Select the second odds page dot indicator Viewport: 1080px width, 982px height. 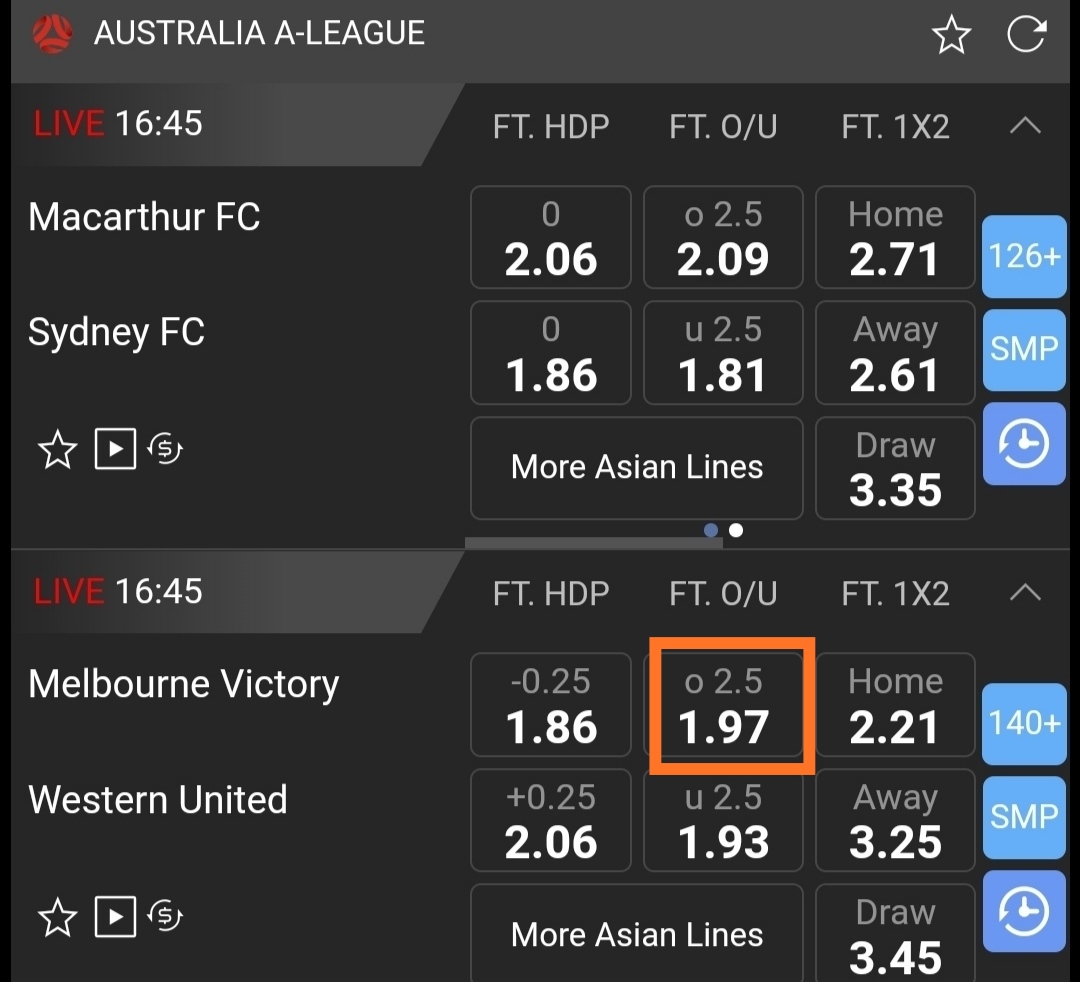(x=736, y=530)
